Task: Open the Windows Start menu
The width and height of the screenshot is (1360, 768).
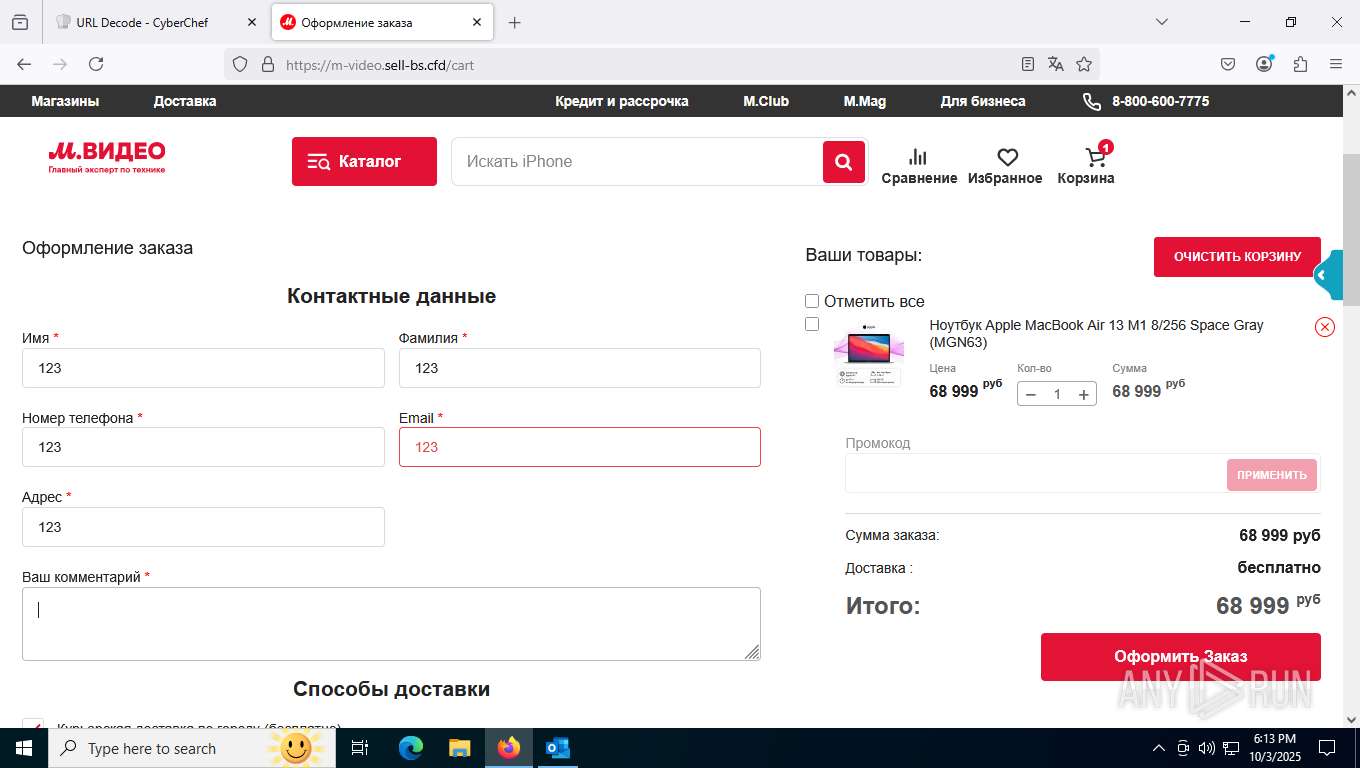Action: click(24, 748)
